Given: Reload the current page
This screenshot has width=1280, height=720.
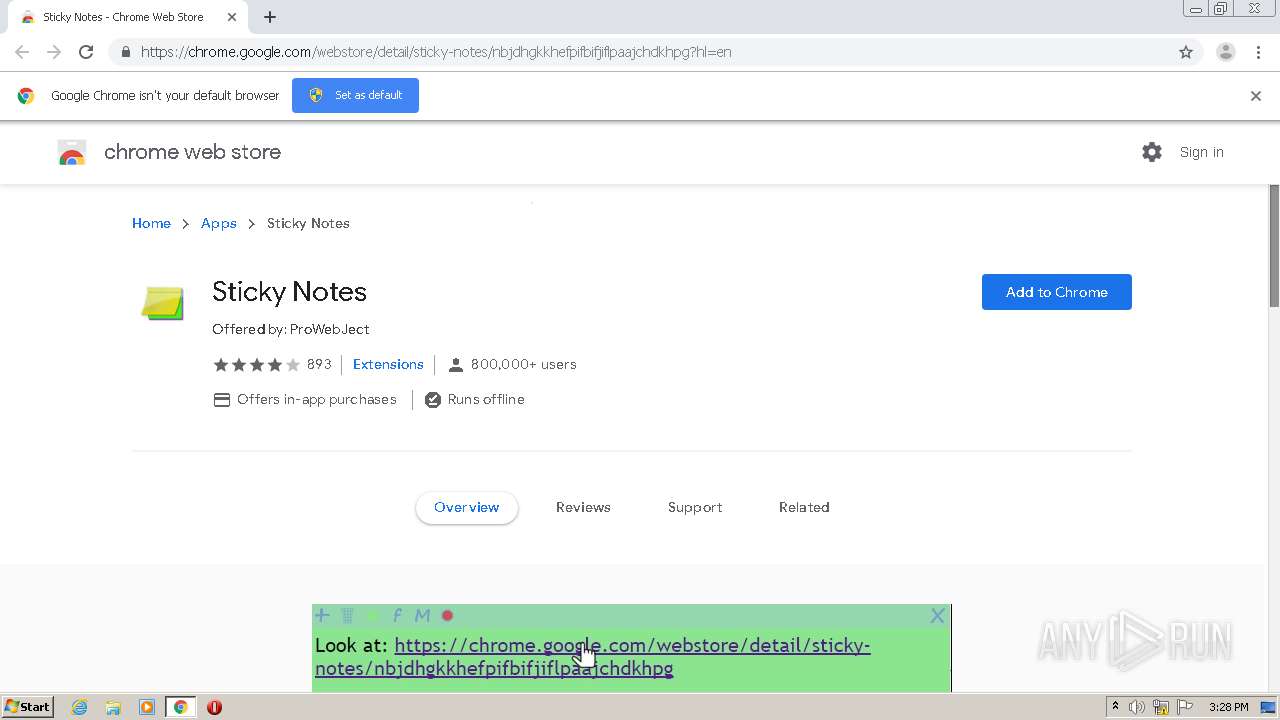Looking at the screenshot, I should (86, 52).
